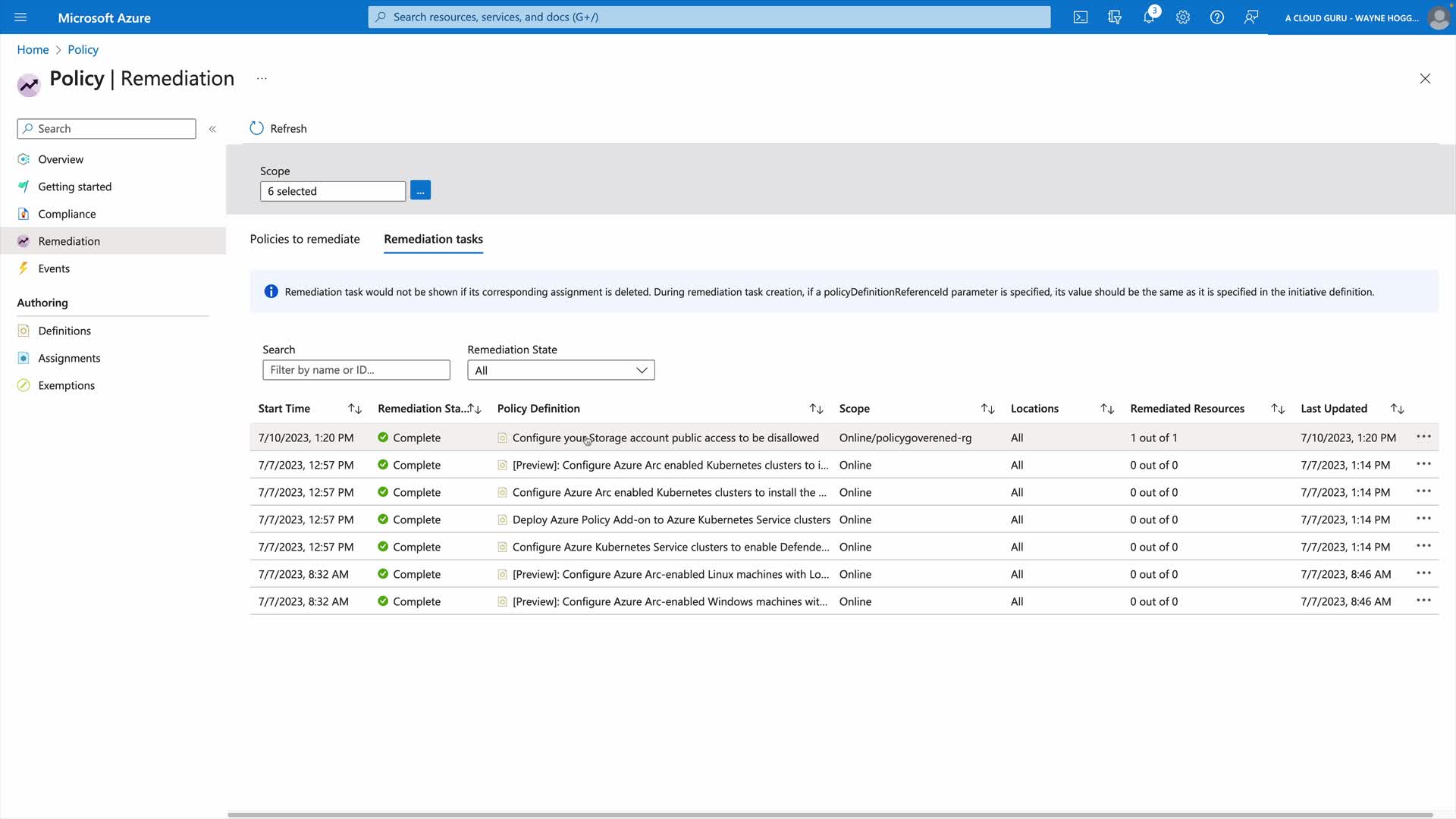Sort the table by Last Updated
This screenshot has width=1456, height=819.
point(1397,409)
